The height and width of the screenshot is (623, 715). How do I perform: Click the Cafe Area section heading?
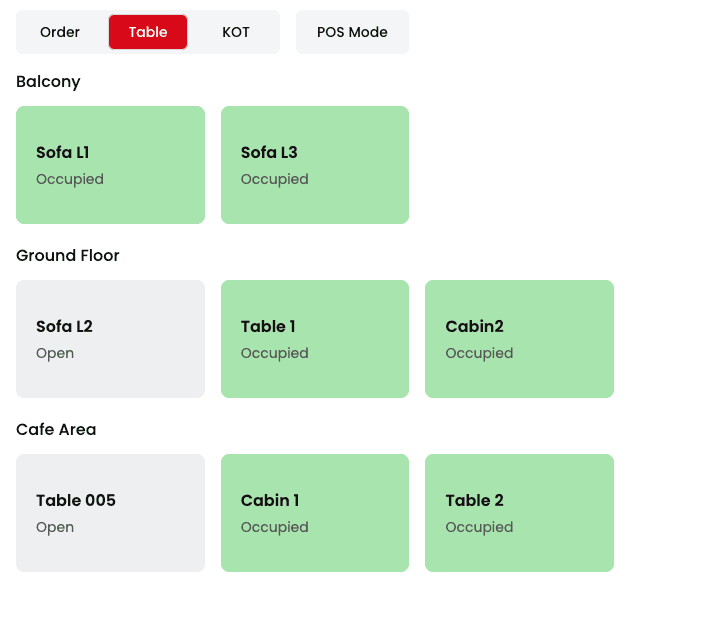tap(56, 430)
